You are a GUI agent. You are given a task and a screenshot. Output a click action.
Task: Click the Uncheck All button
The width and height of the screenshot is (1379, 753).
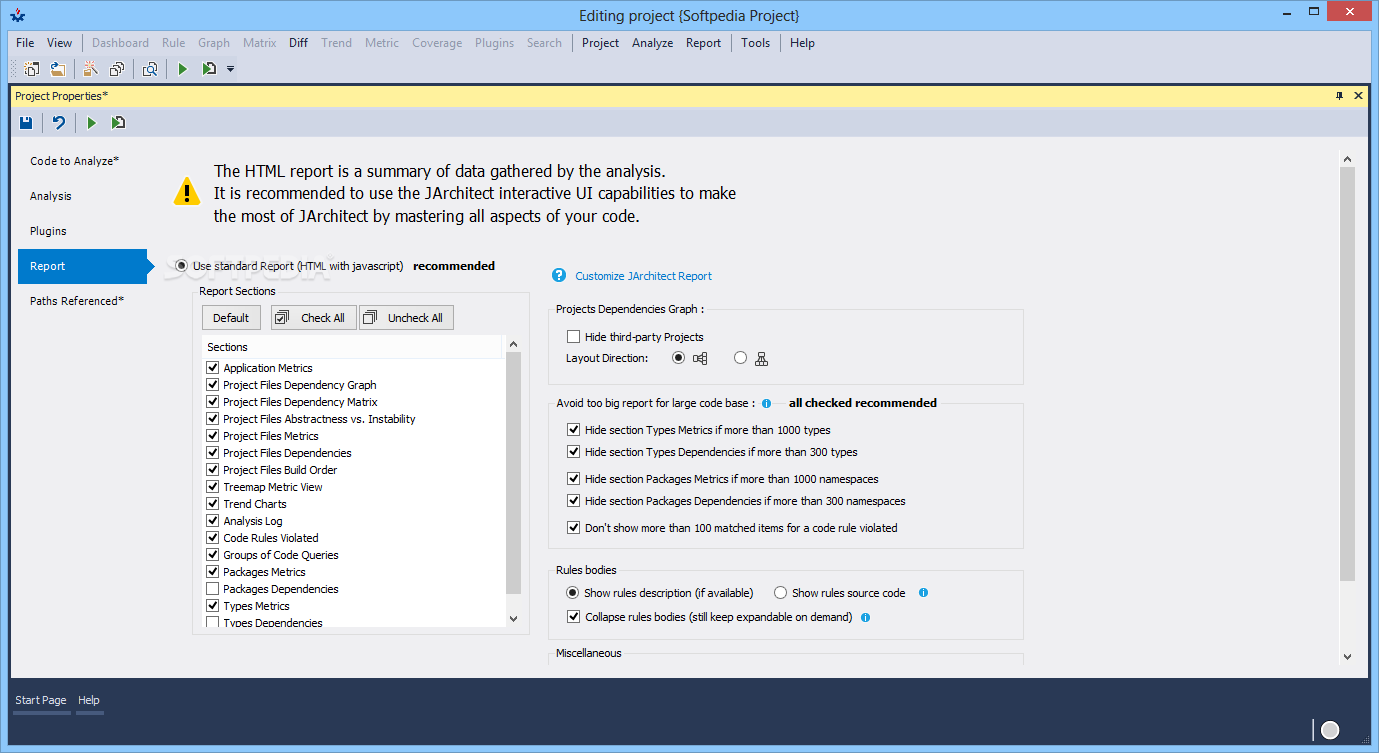pyautogui.click(x=406, y=318)
